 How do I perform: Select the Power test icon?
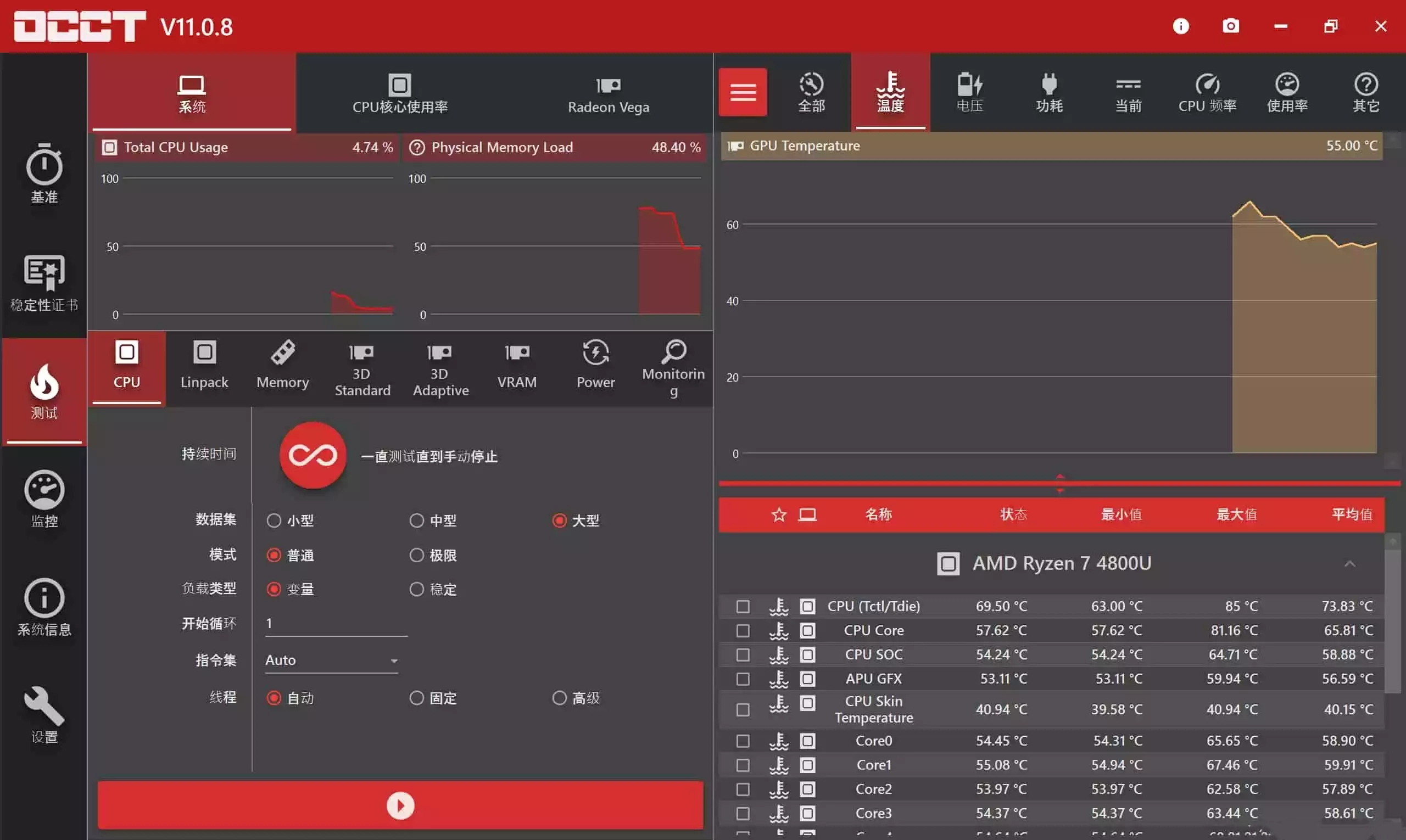click(x=595, y=366)
